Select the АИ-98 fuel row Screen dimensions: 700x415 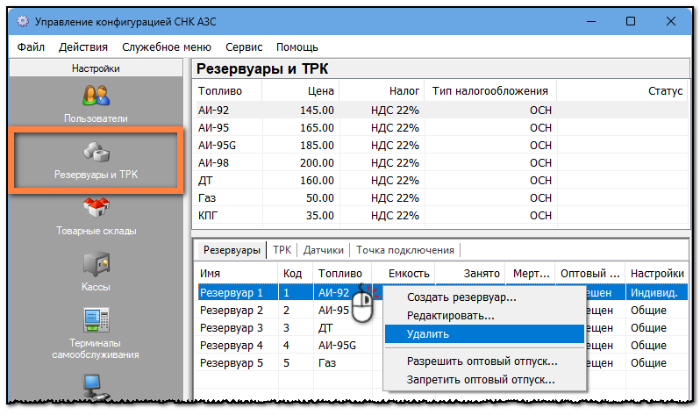tap(441, 163)
